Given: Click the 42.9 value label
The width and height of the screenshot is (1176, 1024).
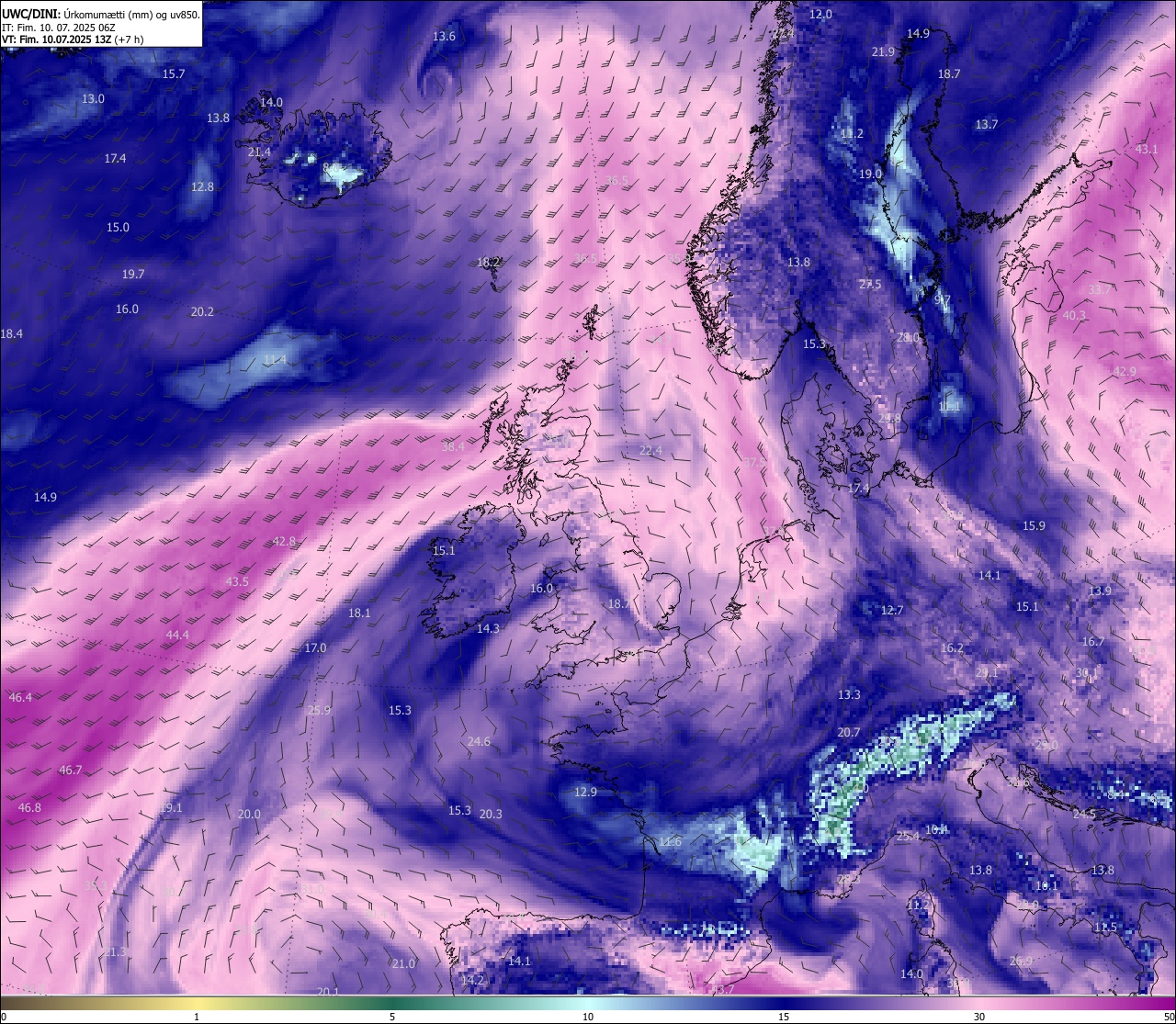Looking at the screenshot, I should tap(1125, 371).
